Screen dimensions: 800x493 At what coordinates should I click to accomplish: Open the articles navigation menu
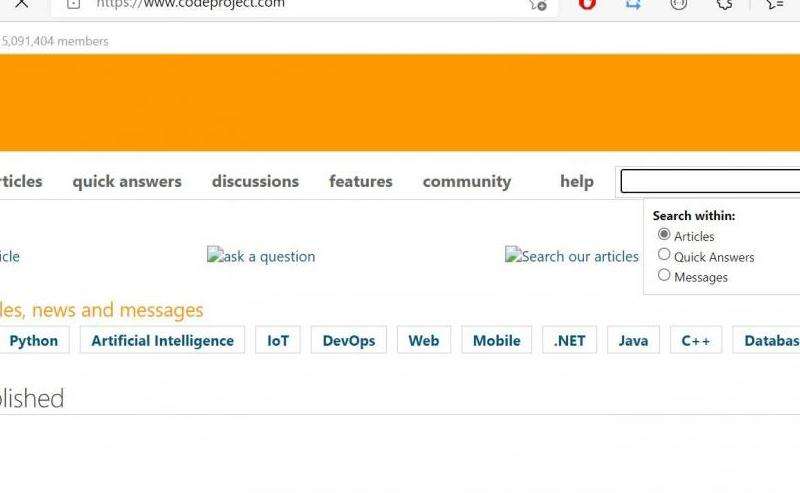pyautogui.click(x=21, y=181)
